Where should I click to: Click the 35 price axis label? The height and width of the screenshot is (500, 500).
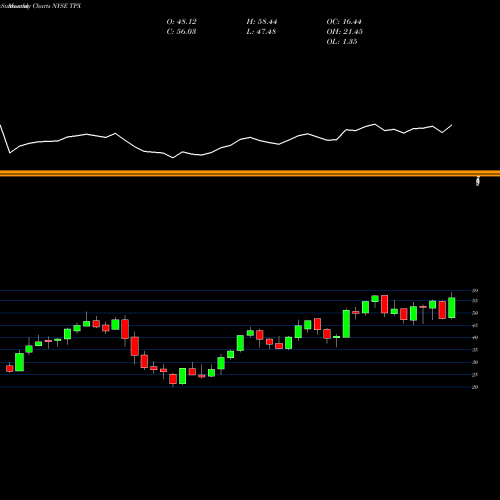(x=475, y=350)
